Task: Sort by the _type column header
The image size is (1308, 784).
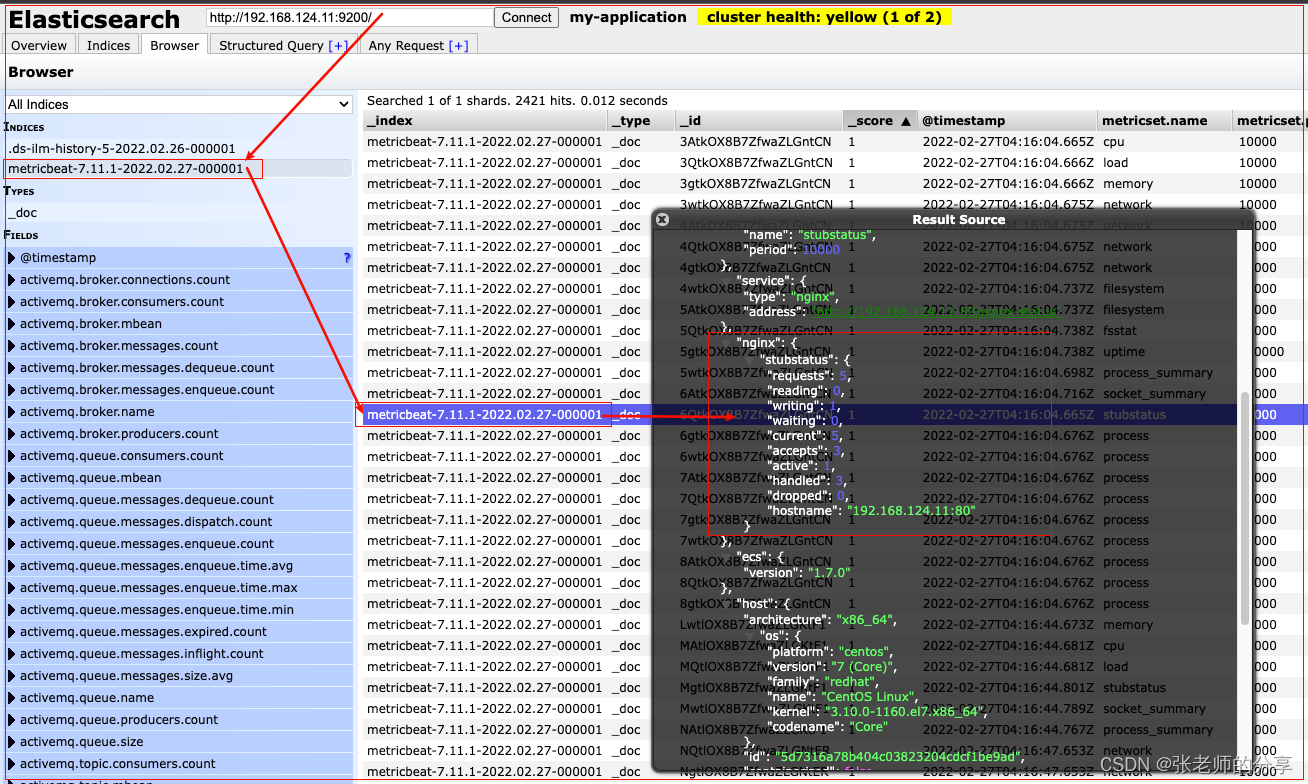Action: pyautogui.click(x=640, y=121)
